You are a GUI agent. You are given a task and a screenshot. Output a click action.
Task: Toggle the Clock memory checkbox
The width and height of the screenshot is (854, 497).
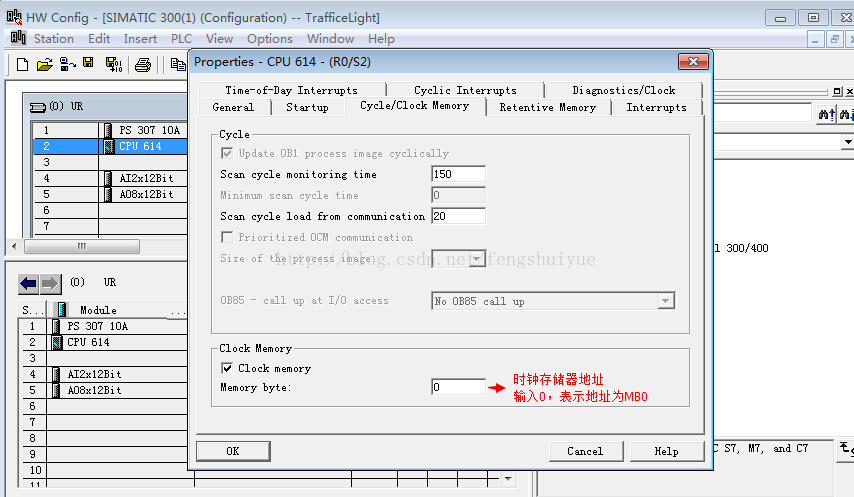(227, 369)
